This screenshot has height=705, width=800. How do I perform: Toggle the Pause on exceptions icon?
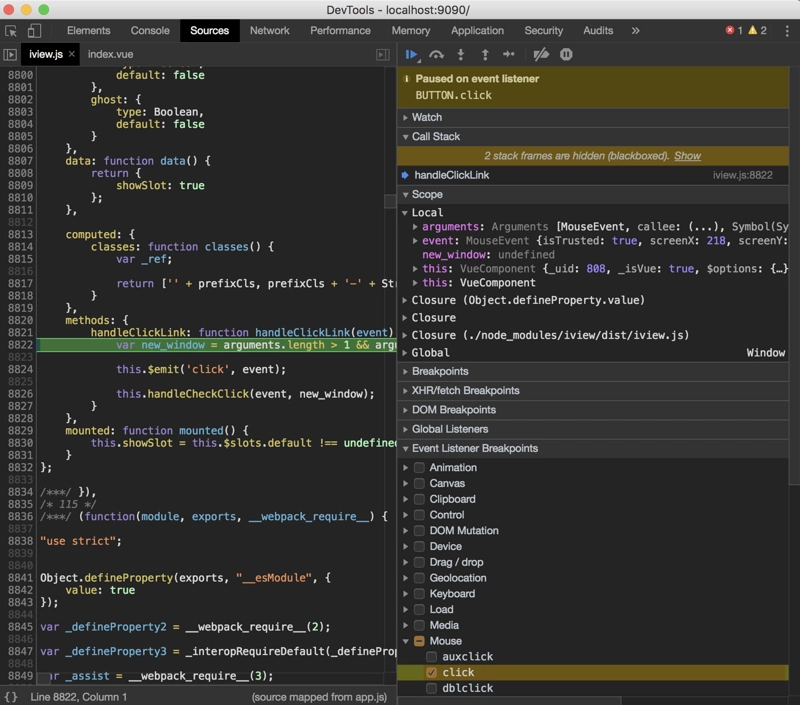coord(566,56)
